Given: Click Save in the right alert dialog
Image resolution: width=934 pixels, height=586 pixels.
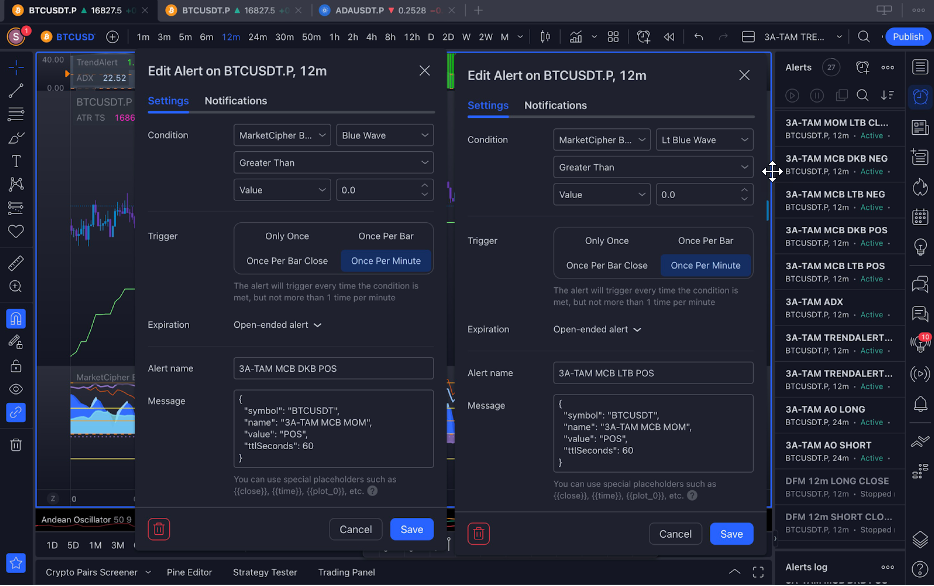Looking at the screenshot, I should [x=731, y=534].
